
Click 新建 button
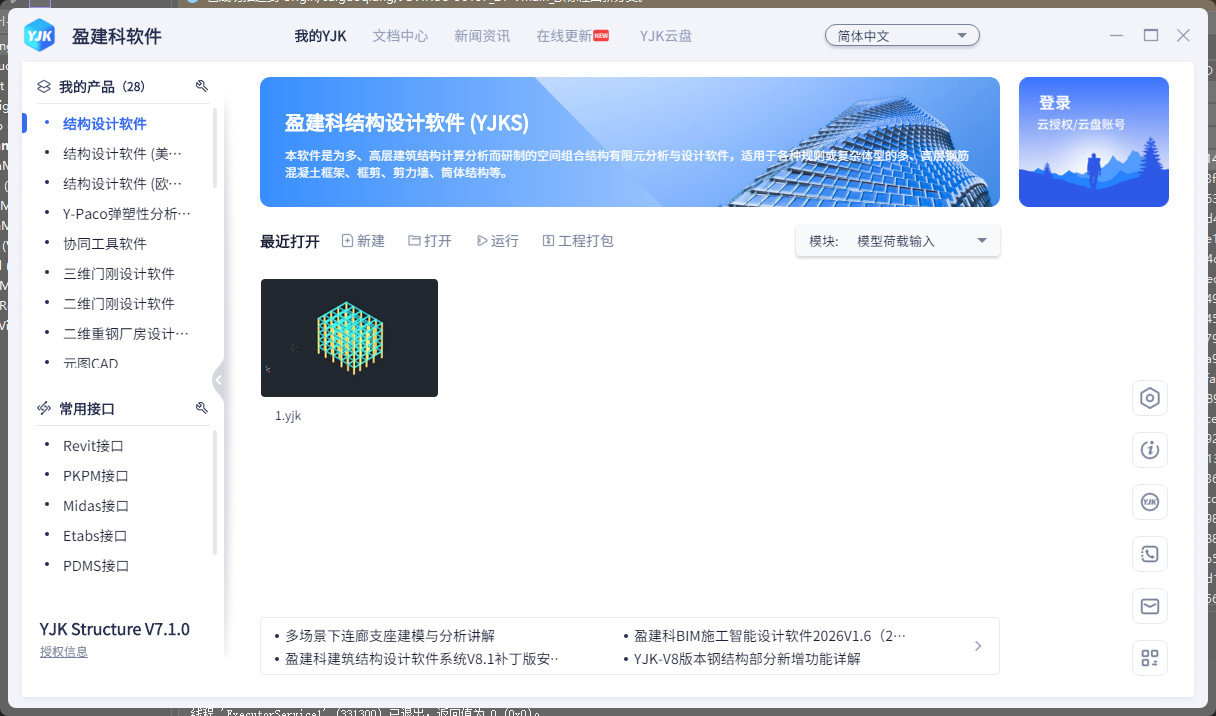363,241
